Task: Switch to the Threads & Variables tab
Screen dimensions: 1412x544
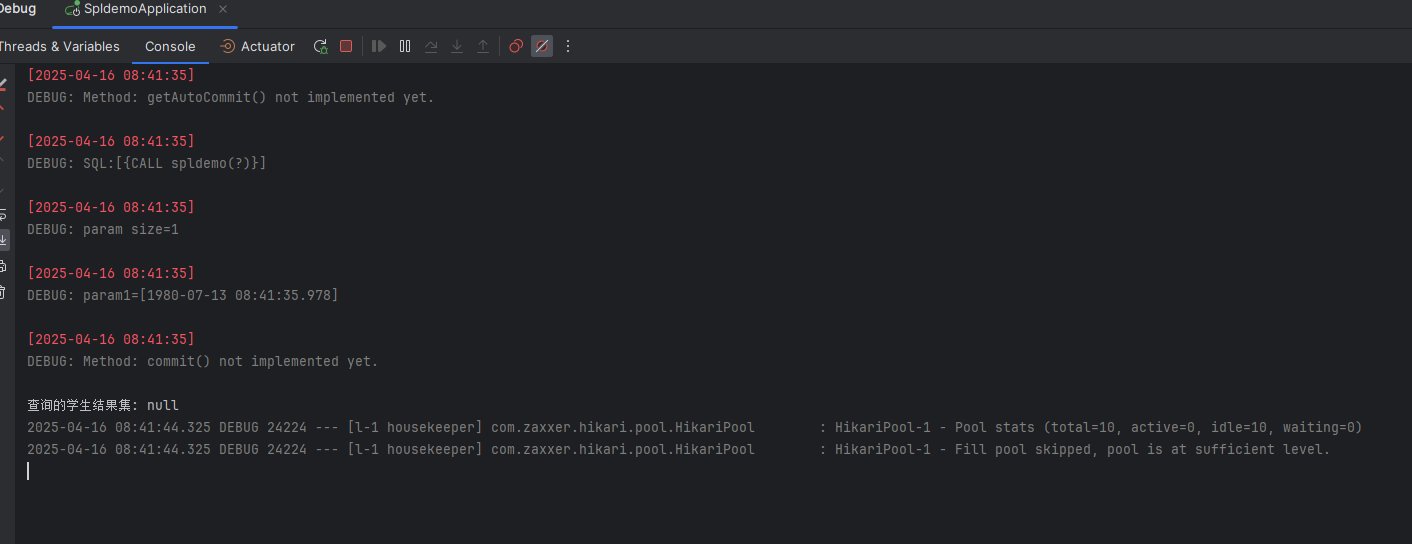Action: (58, 46)
